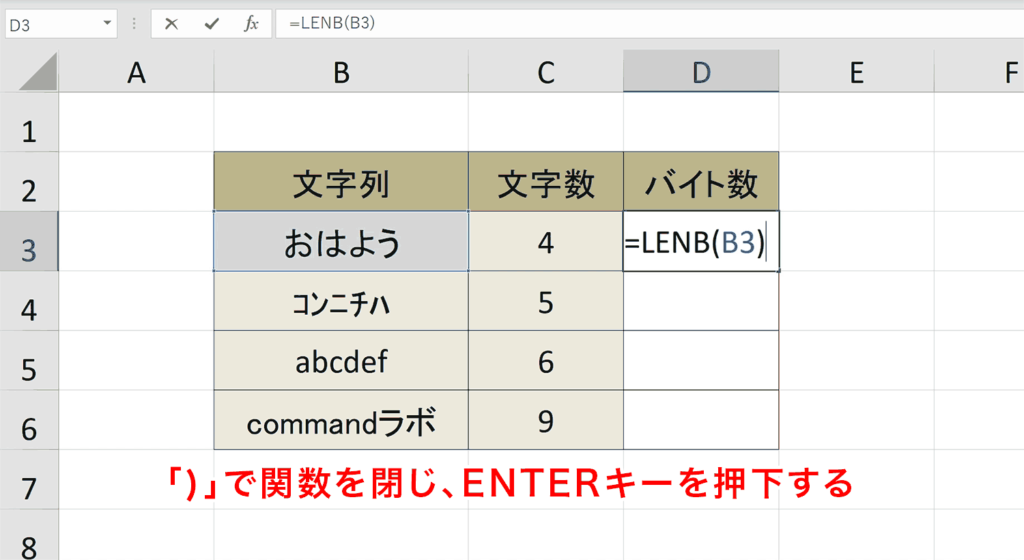Click the Cancel (X) icon in formula bar
1024x560 pixels.
click(171, 24)
